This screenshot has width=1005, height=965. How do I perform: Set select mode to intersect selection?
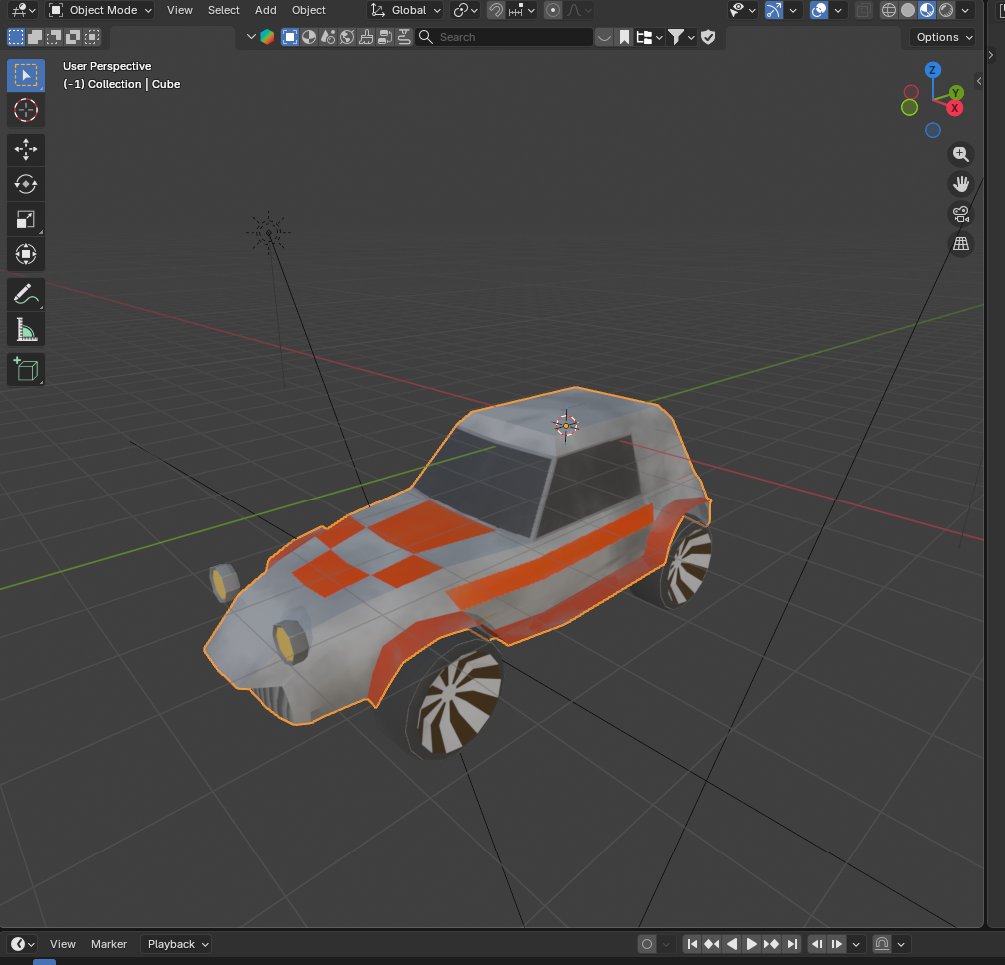[92, 37]
